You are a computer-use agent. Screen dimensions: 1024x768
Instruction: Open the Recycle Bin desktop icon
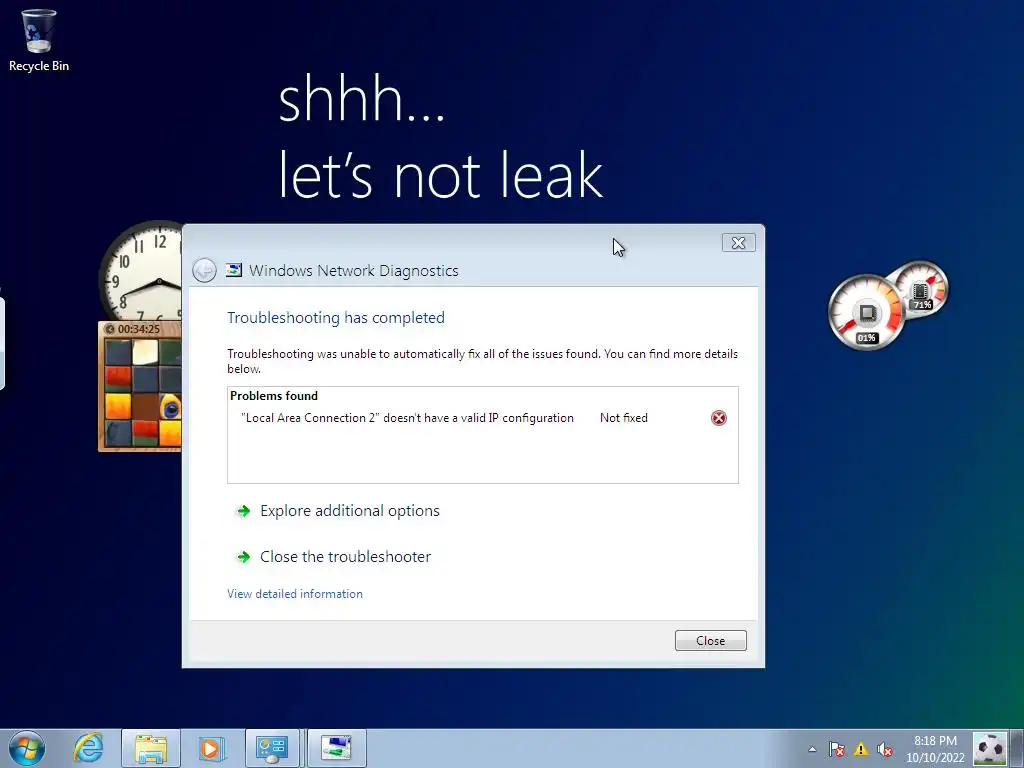(x=39, y=40)
